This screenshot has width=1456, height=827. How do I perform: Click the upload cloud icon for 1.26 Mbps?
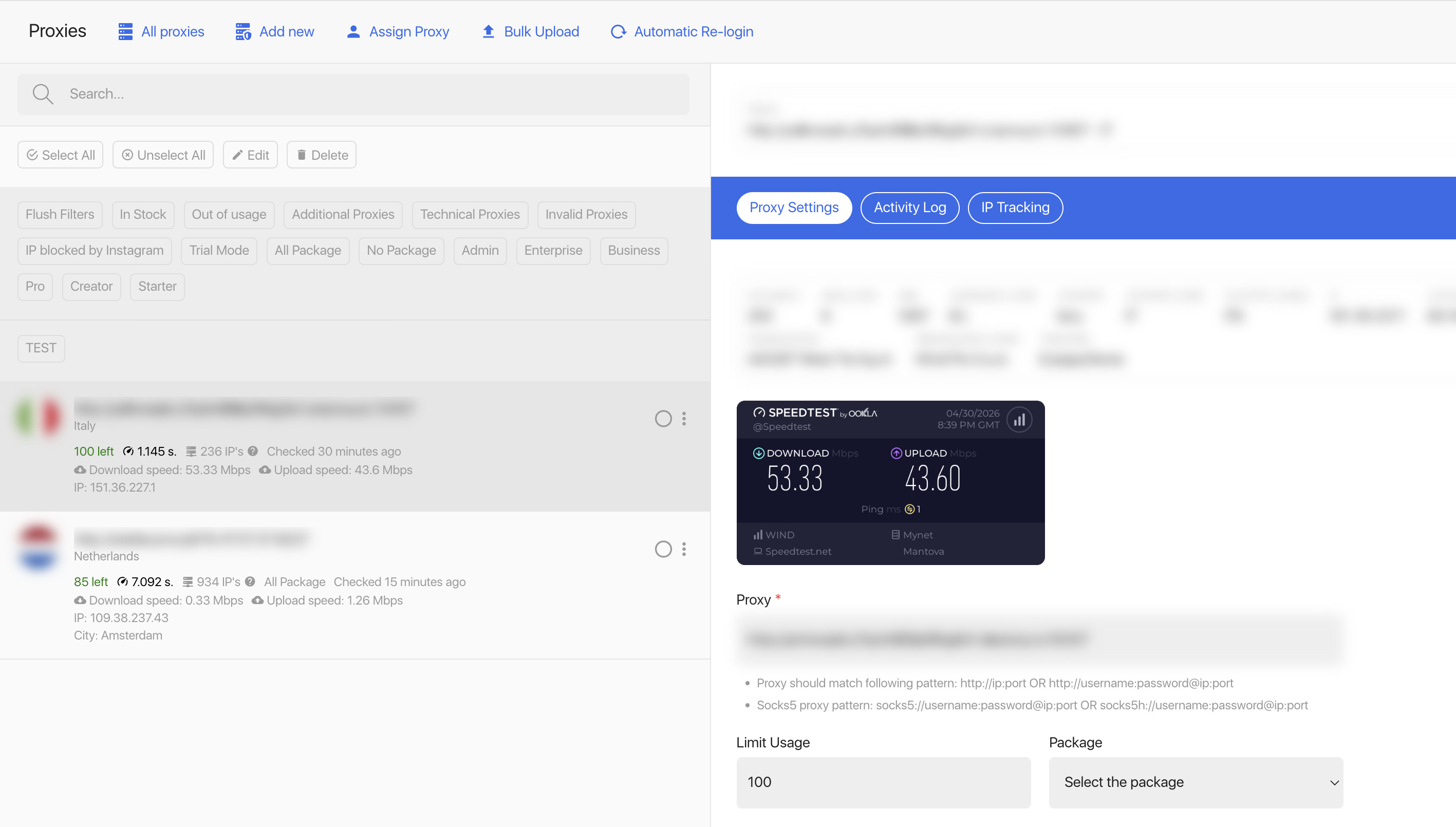257,600
